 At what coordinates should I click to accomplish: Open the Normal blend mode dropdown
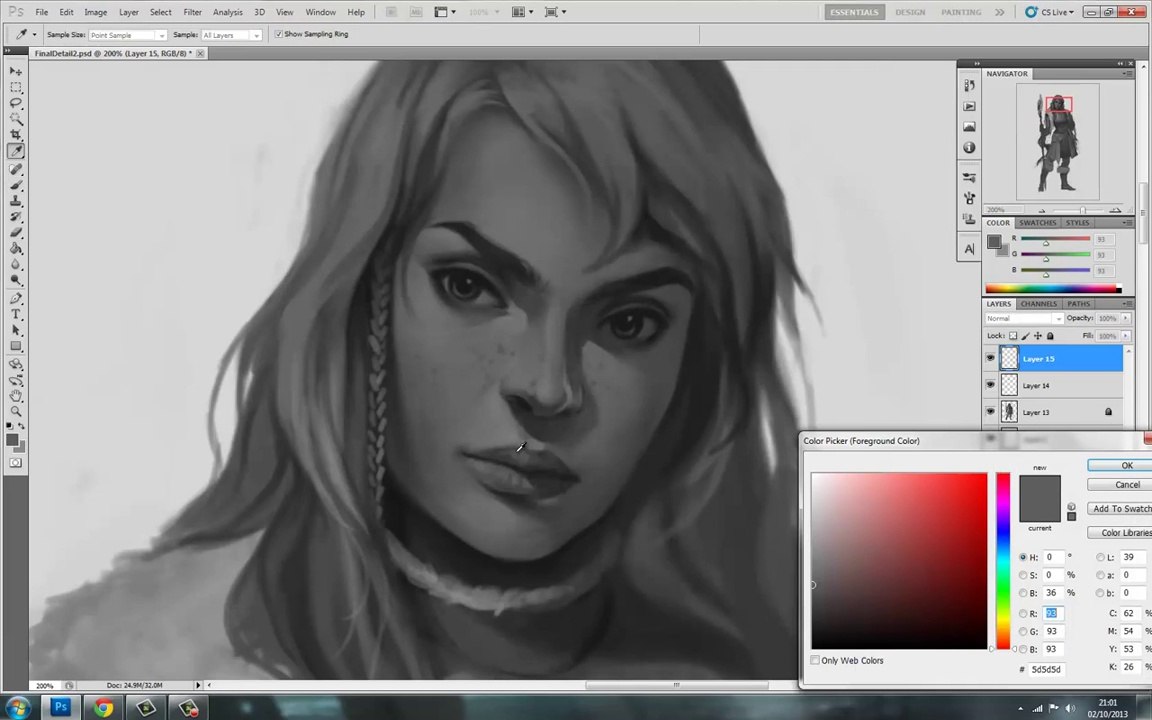click(1024, 318)
